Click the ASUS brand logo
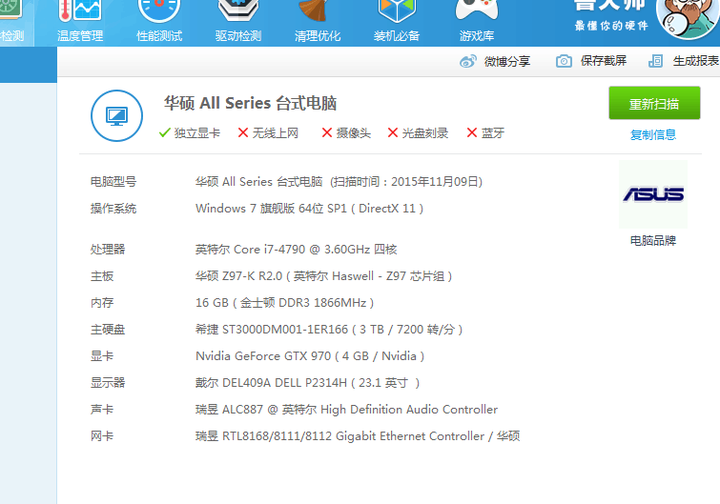The image size is (720, 504). tap(653, 194)
